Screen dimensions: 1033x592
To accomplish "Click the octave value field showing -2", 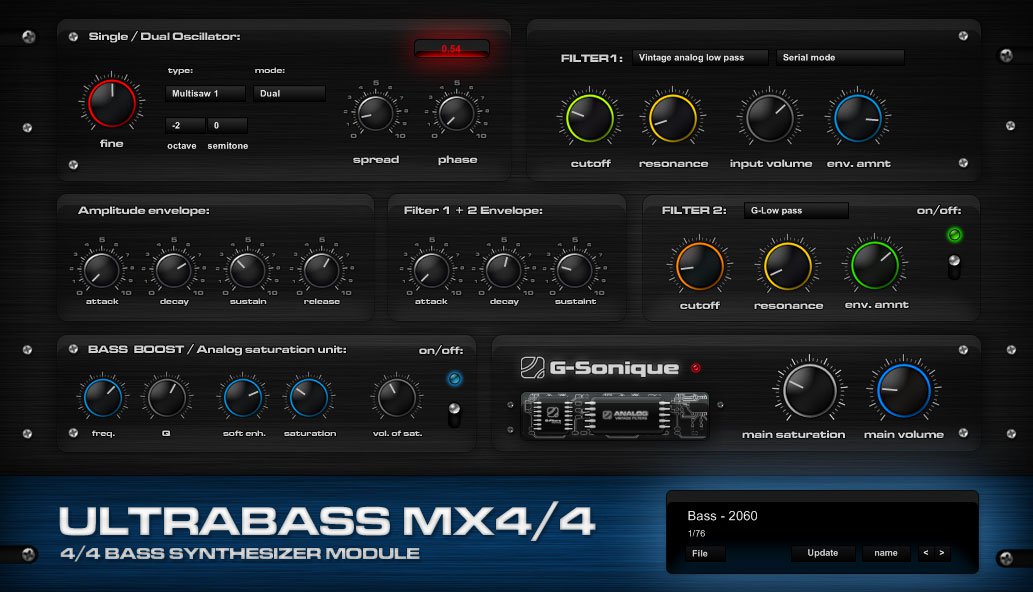I will pos(185,126).
